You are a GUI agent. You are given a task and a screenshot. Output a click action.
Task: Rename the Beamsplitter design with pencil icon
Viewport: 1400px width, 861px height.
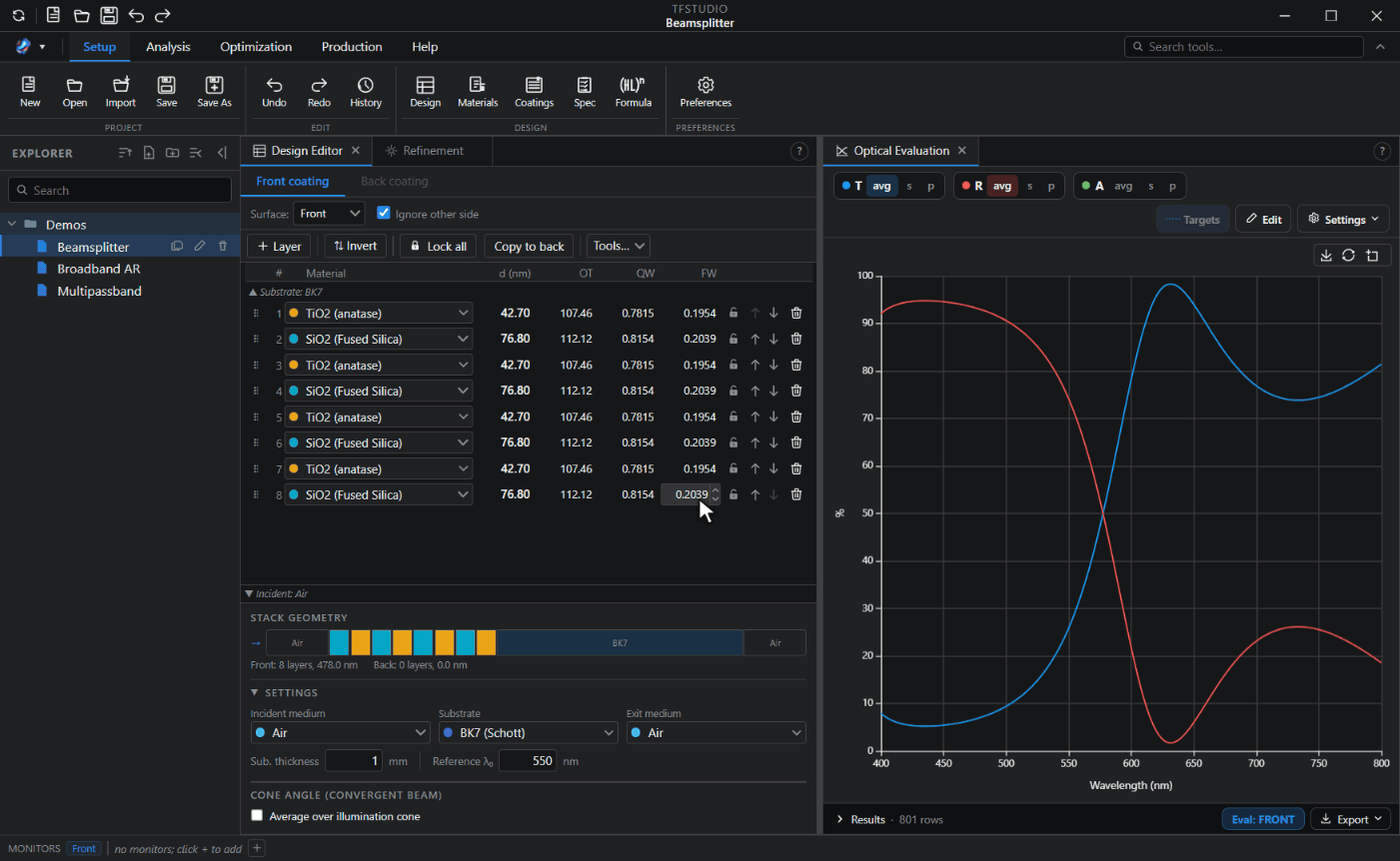point(200,246)
